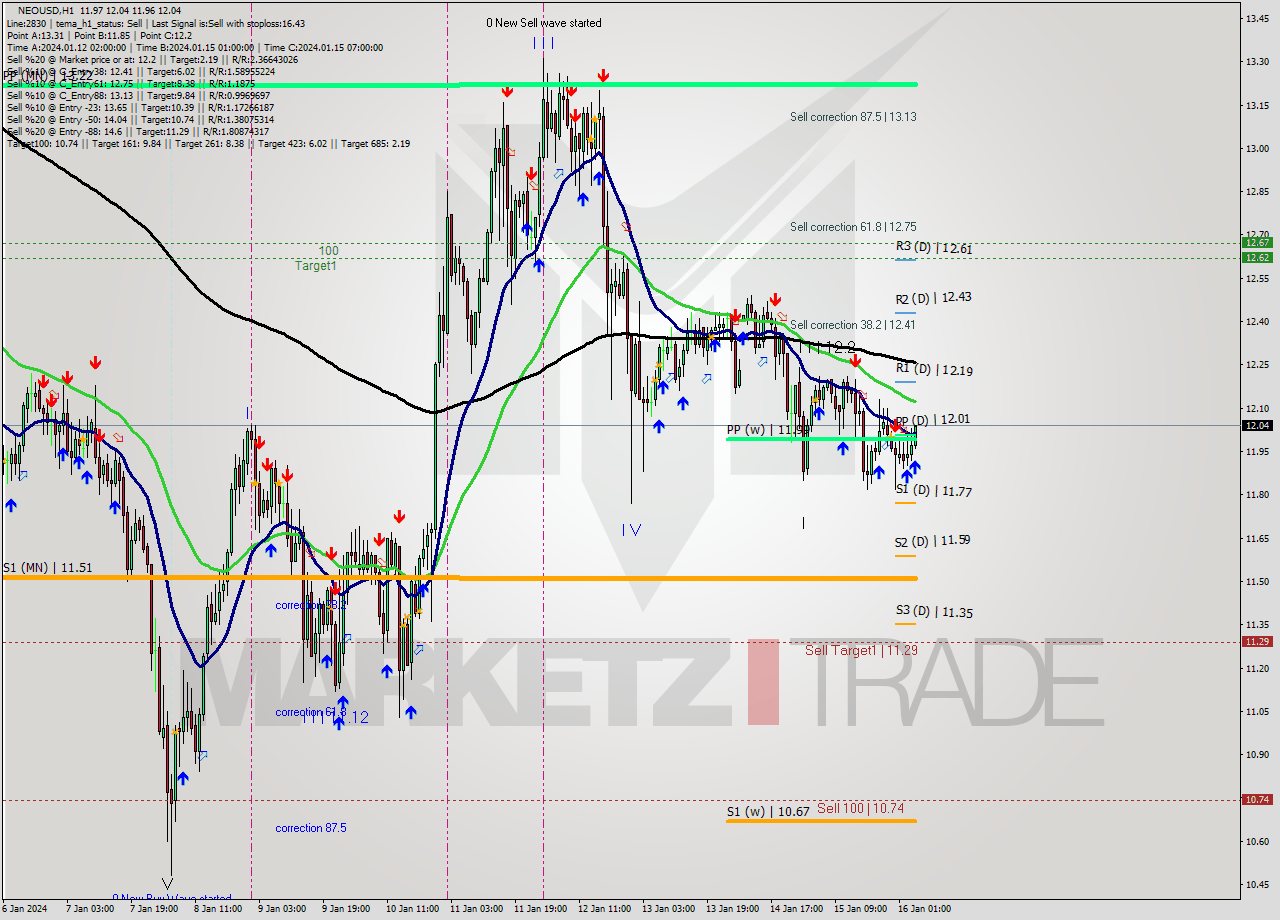The height and width of the screenshot is (920, 1280).
Task: Click the PP (D) | 12.01 pivot label
Action: [934, 420]
